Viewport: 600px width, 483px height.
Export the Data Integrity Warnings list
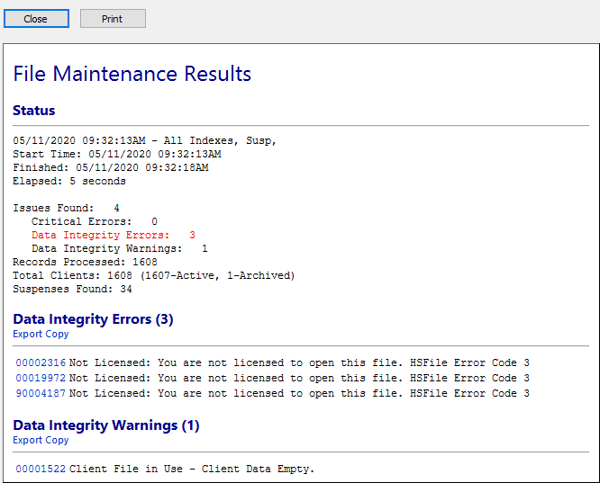[x=28, y=440]
